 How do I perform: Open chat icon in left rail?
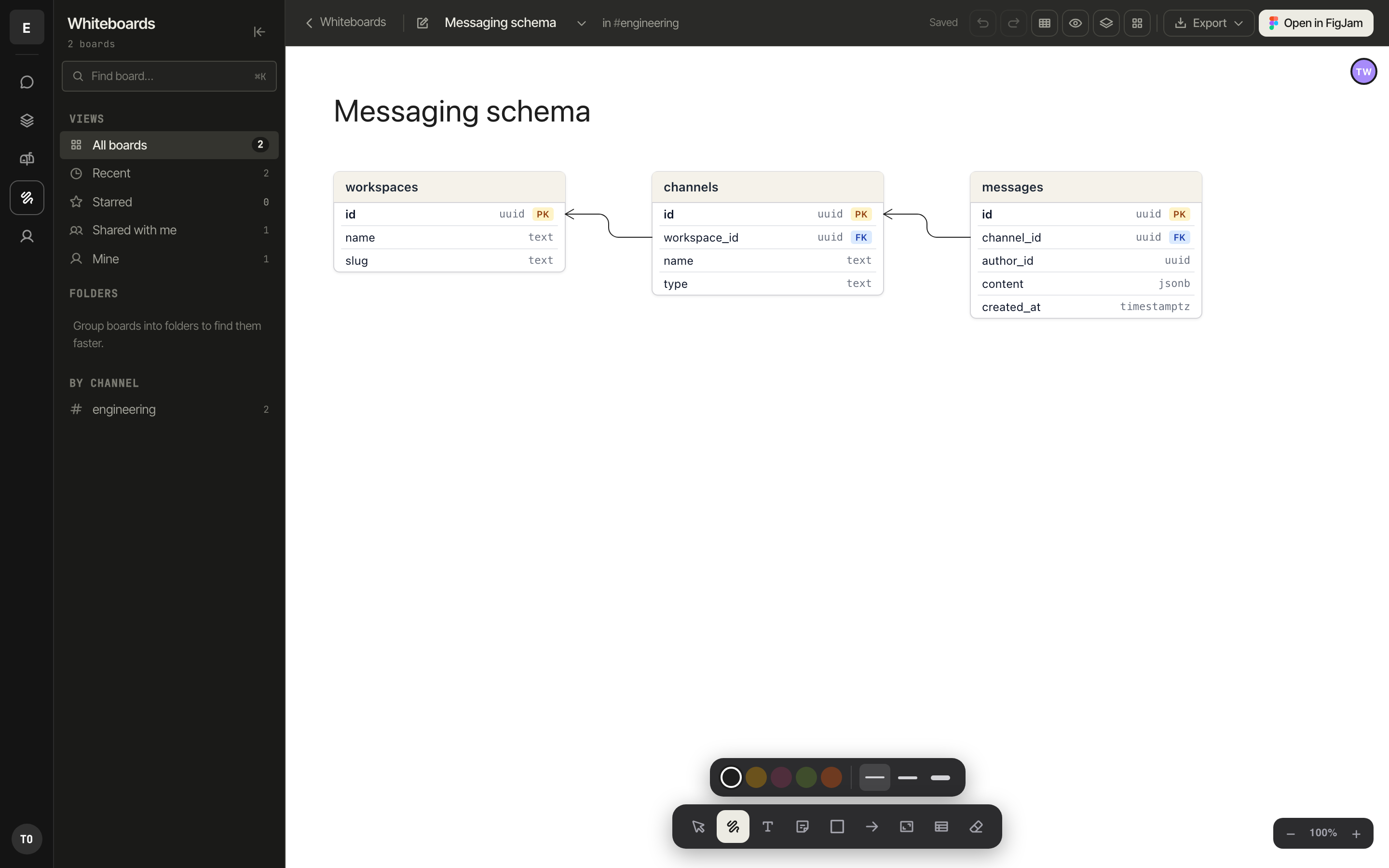tap(27, 82)
